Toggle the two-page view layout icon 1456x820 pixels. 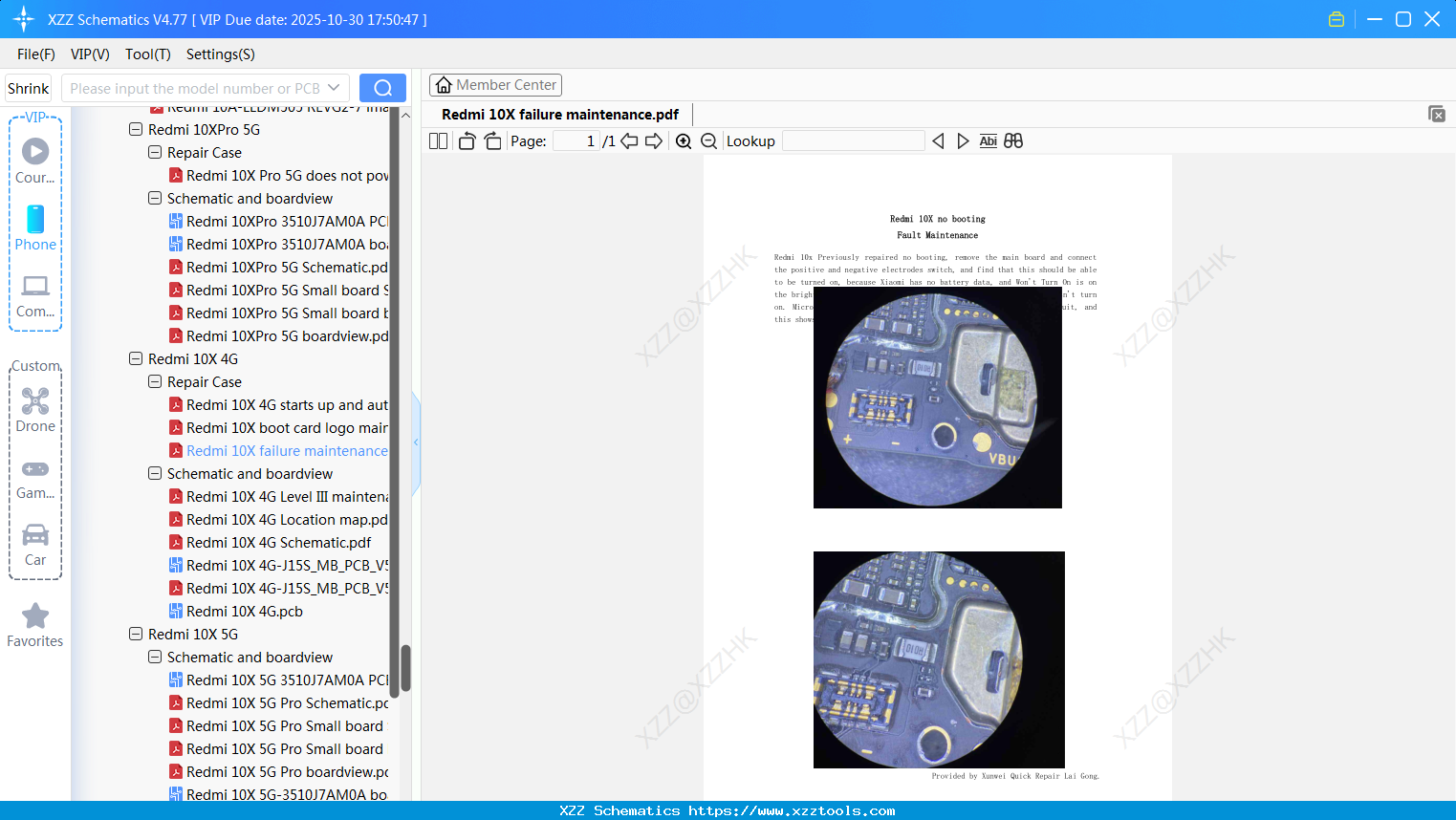click(x=439, y=141)
